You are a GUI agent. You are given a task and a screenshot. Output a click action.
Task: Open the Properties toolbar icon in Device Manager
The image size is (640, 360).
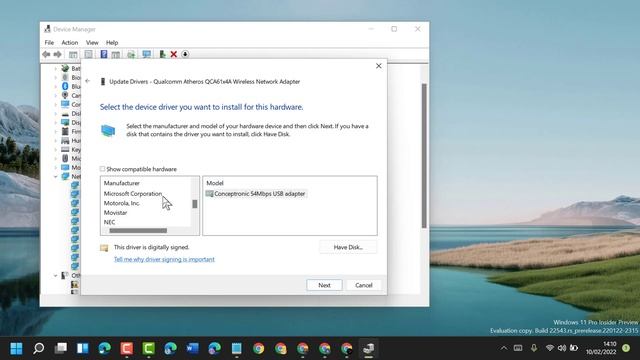89,54
